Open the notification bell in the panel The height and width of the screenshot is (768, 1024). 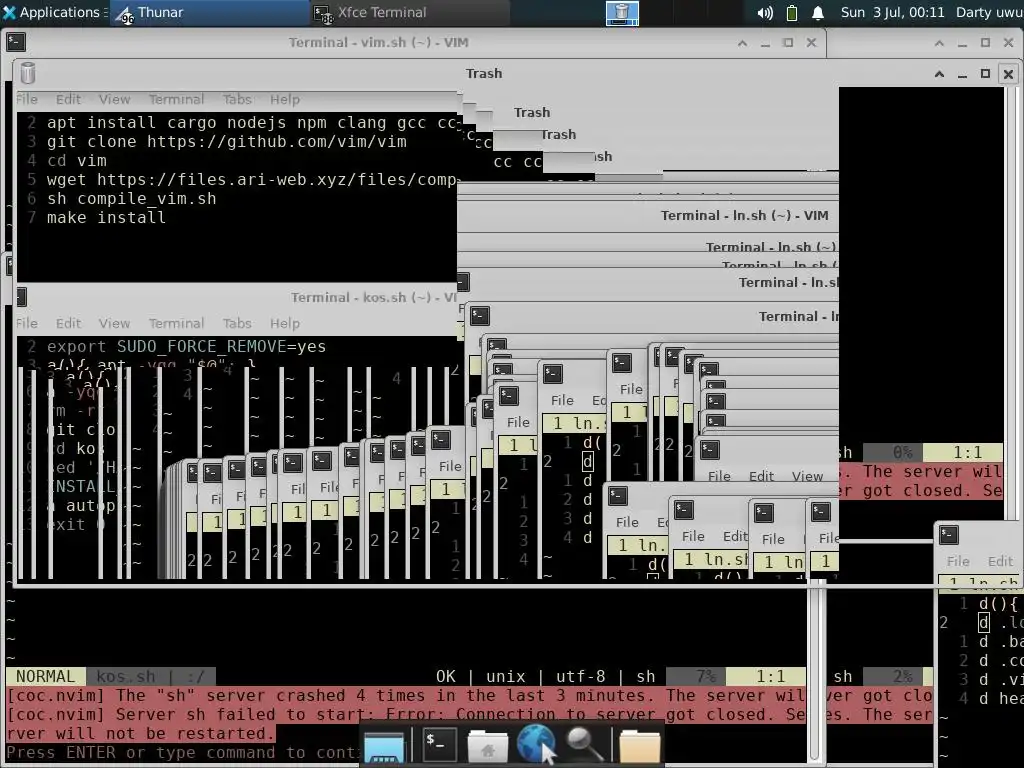tap(818, 12)
